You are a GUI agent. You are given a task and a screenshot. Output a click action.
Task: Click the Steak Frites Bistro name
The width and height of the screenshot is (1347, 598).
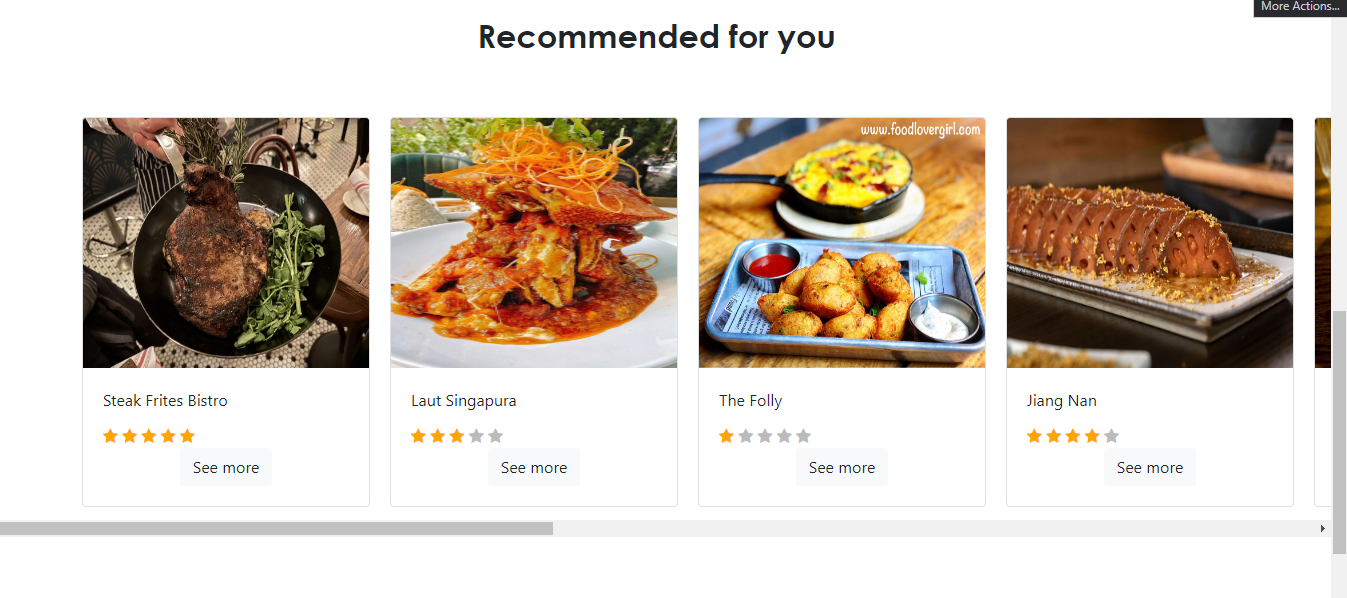[x=165, y=400]
